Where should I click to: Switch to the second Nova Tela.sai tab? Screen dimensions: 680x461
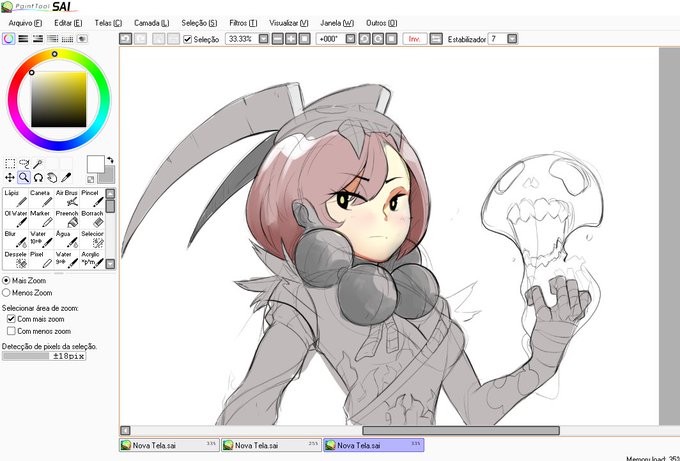tap(271, 445)
